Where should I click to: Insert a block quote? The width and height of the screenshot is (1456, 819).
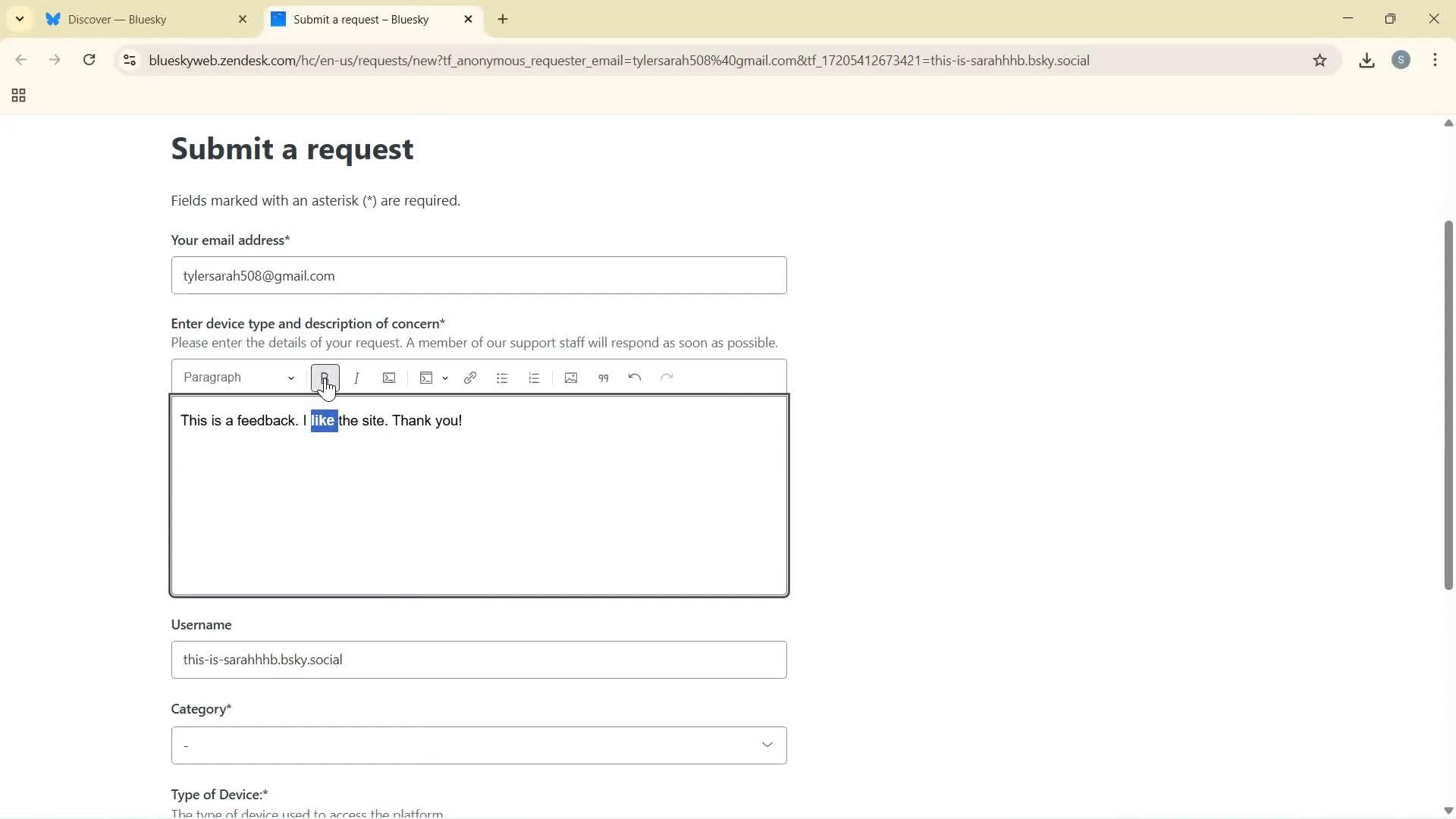pyautogui.click(x=603, y=377)
